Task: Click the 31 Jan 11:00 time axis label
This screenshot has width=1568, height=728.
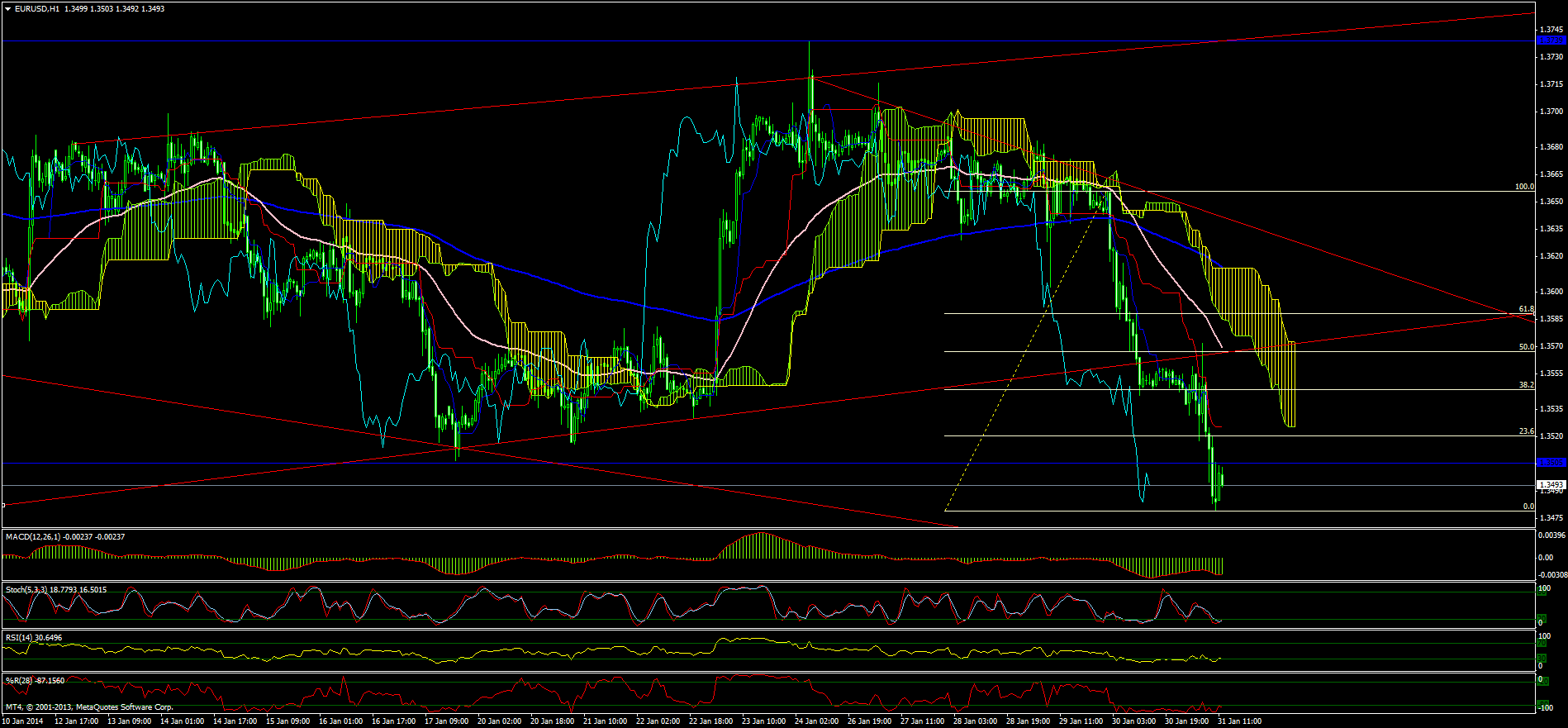Action: pos(1239,721)
